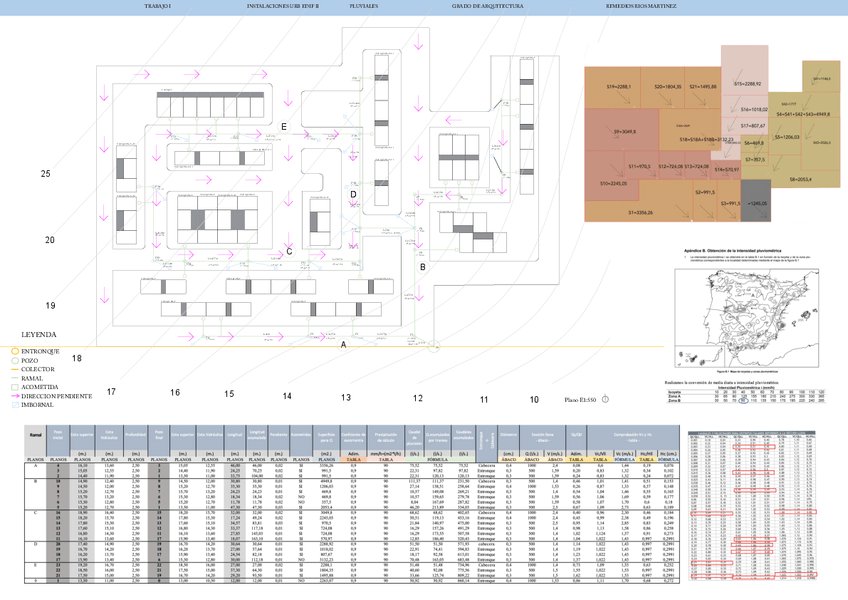Image resolution: width=848 pixels, height=600 pixels.
Task: Click the ENTRONQUE circle symbol in legend
Action: pyautogui.click(x=14, y=352)
